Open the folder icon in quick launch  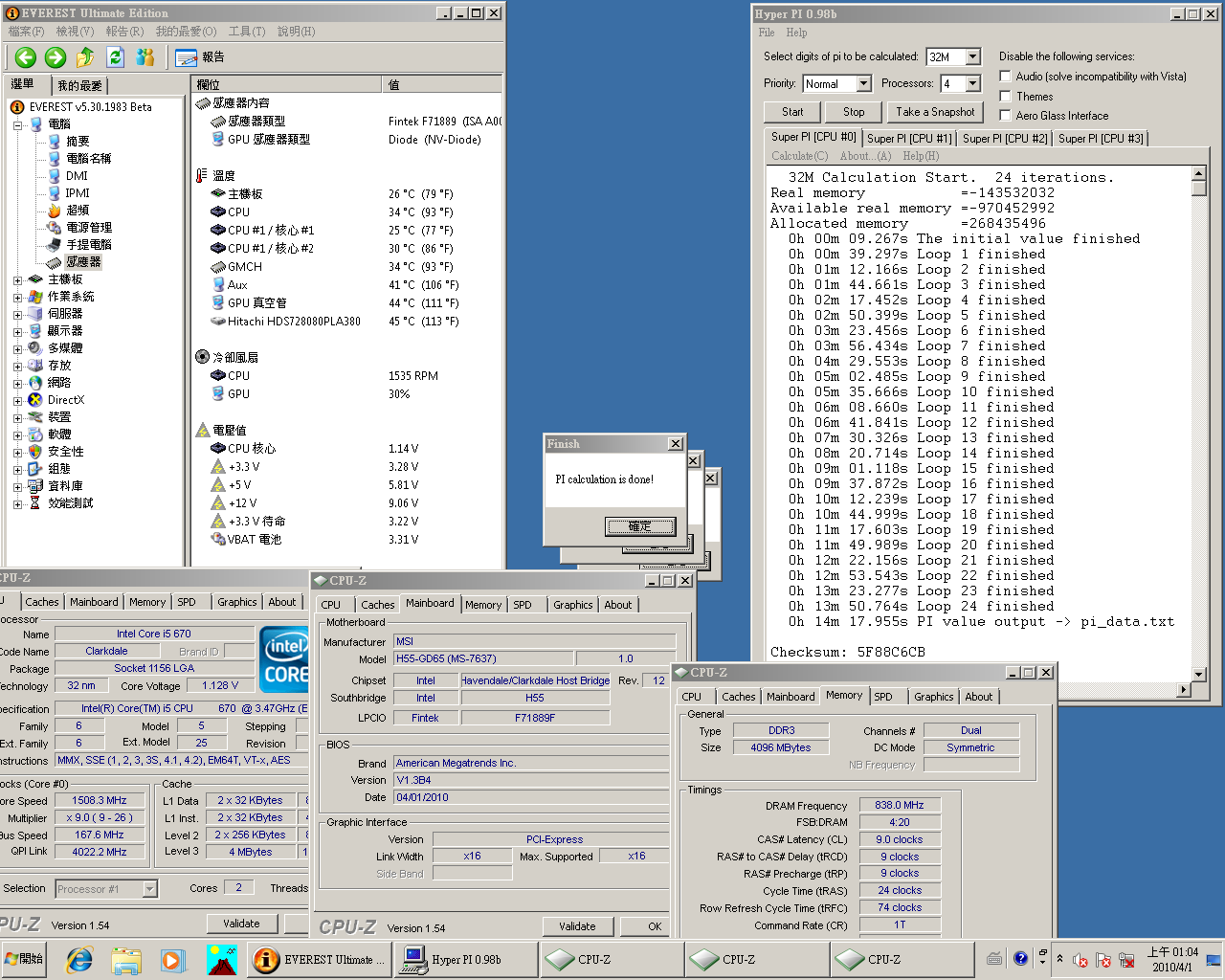(126, 959)
